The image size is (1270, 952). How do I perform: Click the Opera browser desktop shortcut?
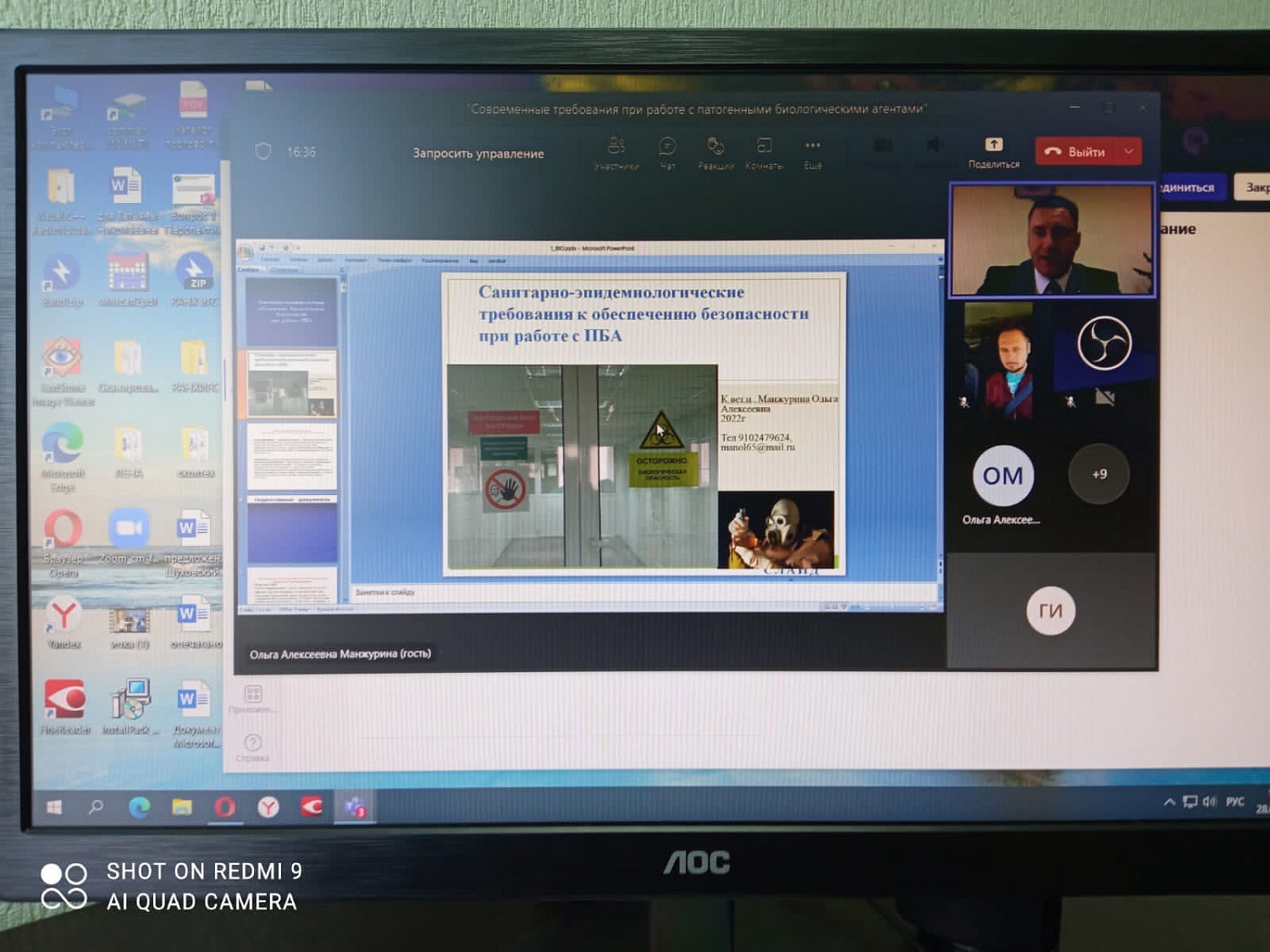[x=63, y=542]
